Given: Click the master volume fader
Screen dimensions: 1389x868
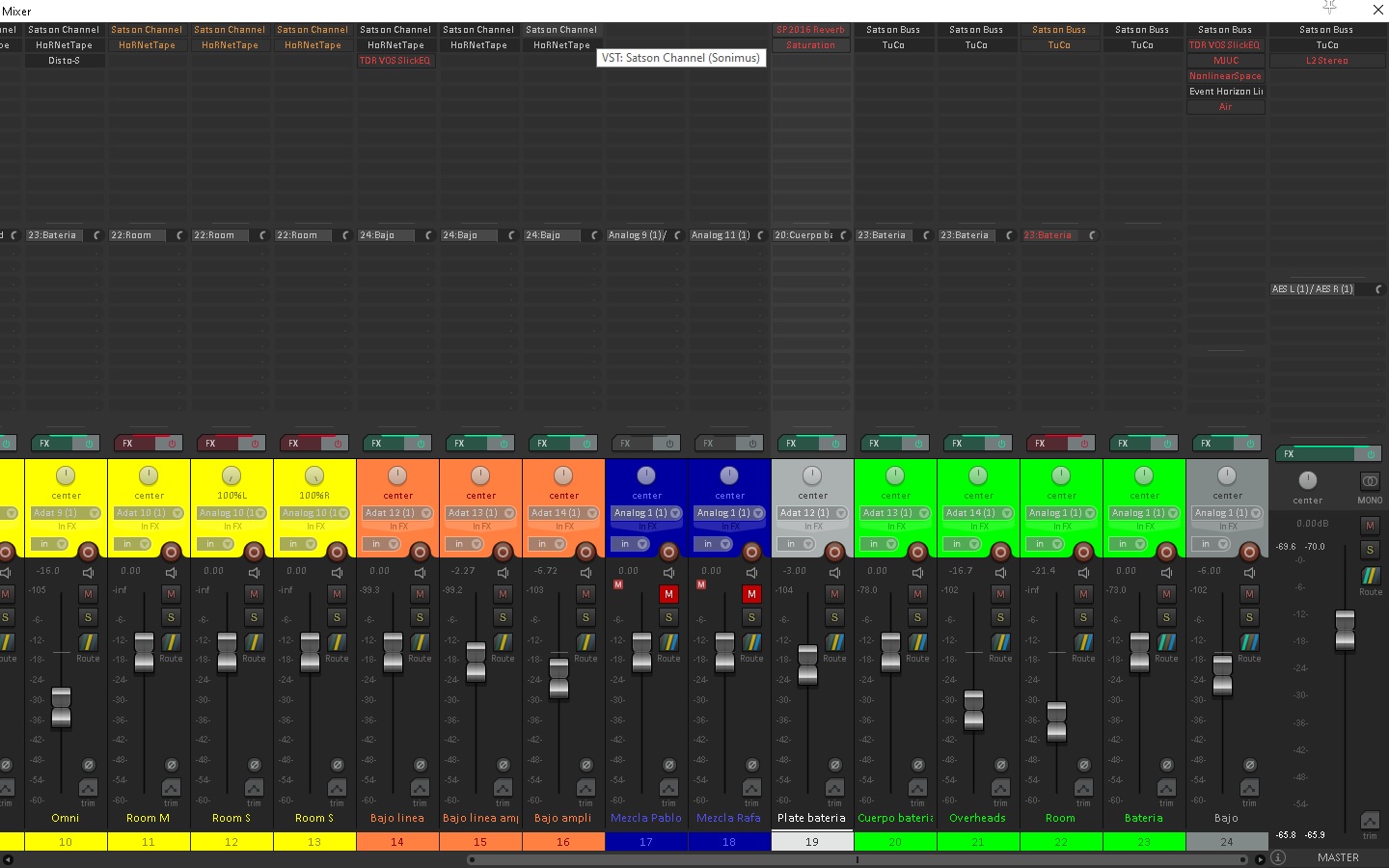Looking at the screenshot, I should coord(1345,632).
